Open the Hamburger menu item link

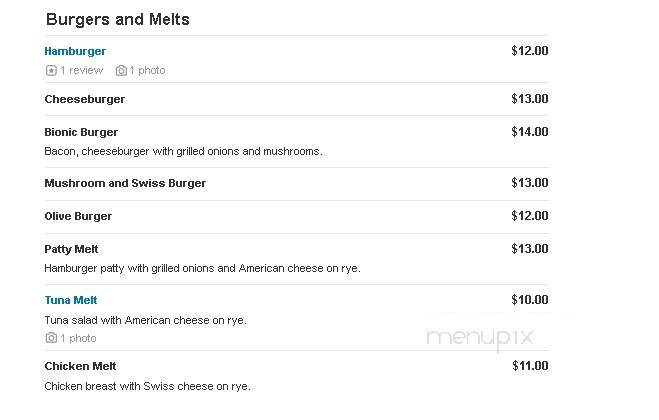(75, 51)
